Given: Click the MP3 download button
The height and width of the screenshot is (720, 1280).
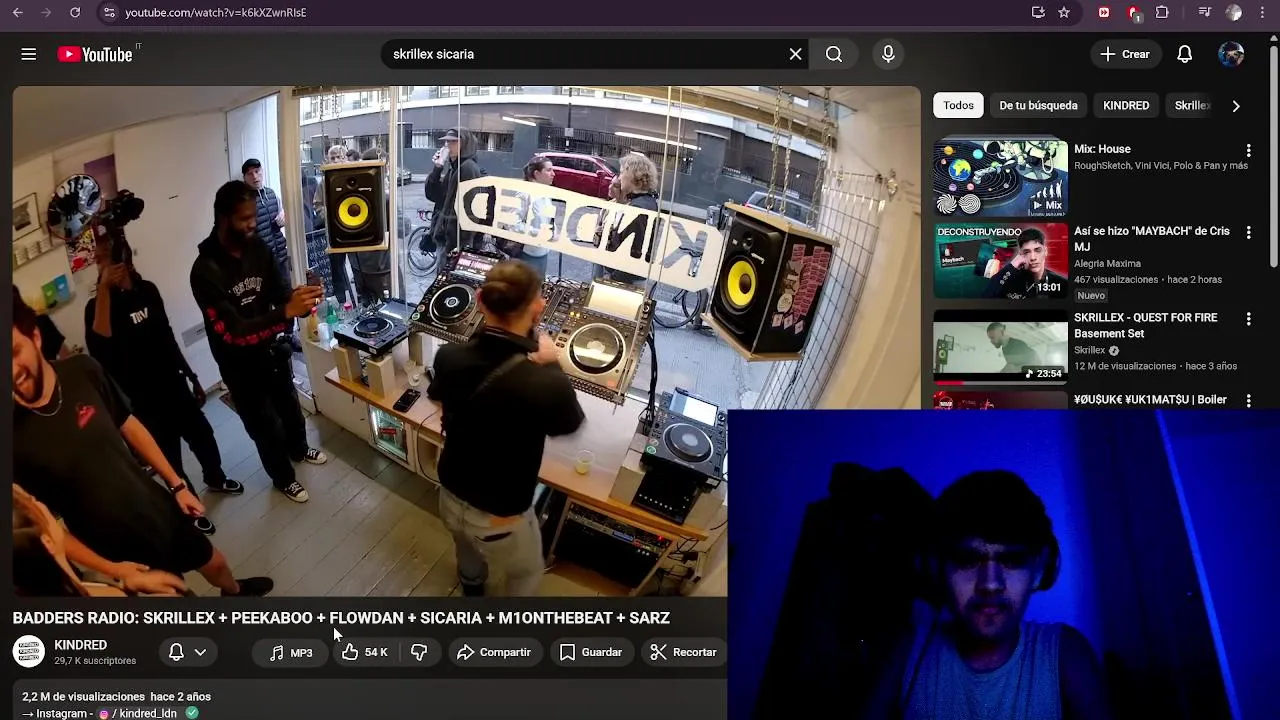Looking at the screenshot, I should [291, 652].
